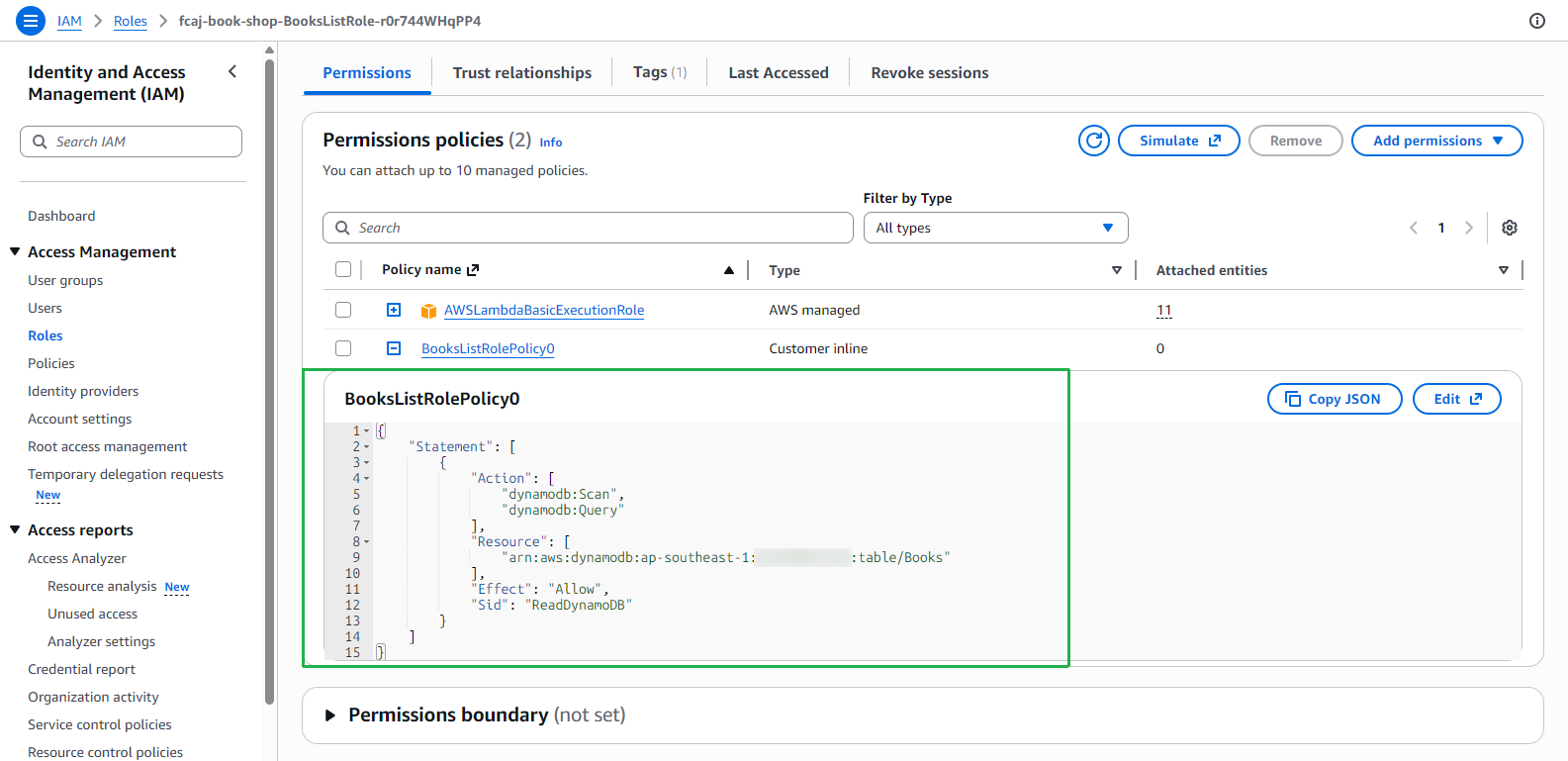
Task: Open Identity providers in the sidebar
Action: pyautogui.click(x=83, y=391)
